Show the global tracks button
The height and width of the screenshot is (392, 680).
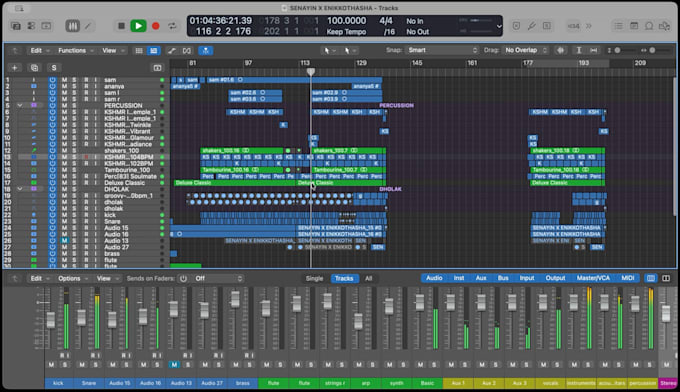[x=157, y=68]
